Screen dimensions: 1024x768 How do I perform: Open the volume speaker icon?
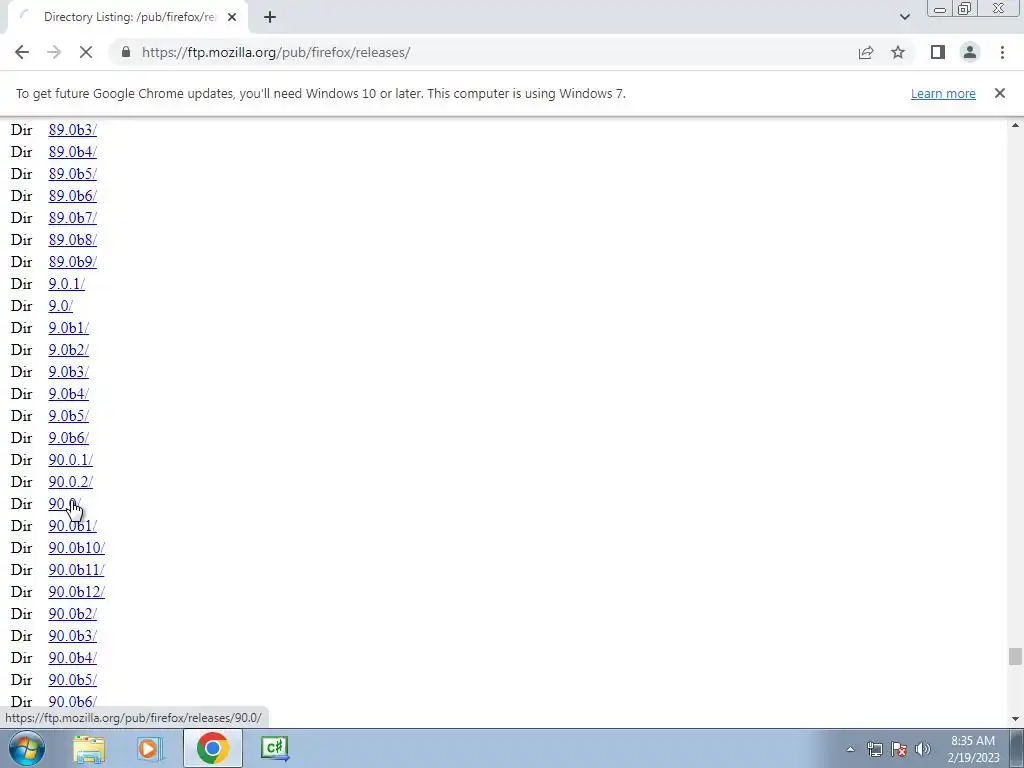coord(923,749)
